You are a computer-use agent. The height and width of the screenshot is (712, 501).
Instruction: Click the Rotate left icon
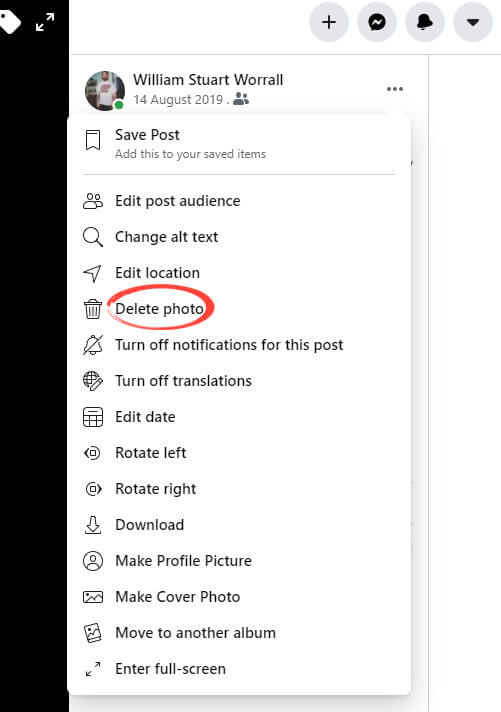[x=93, y=453]
